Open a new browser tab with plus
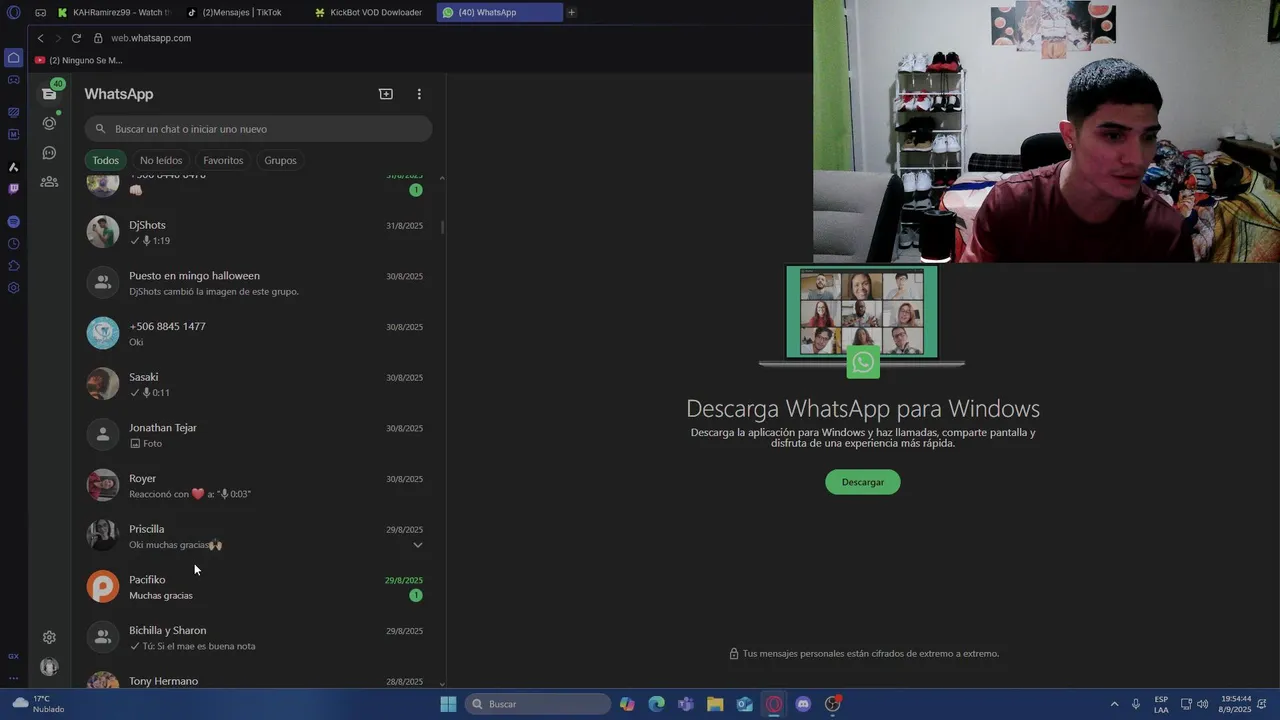The width and height of the screenshot is (1280, 720). pos(571,12)
